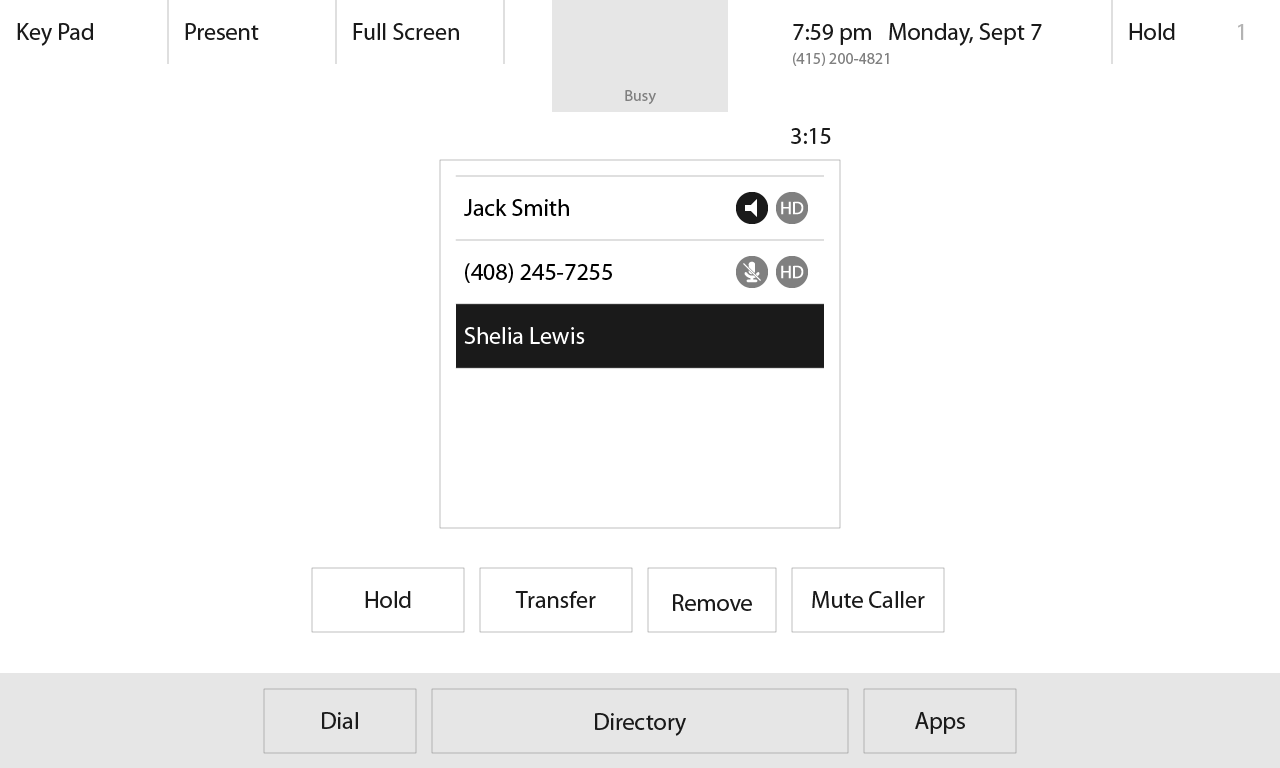Click the HD badge beside Jack Smith
1280x768 pixels.
tap(792, 208)
